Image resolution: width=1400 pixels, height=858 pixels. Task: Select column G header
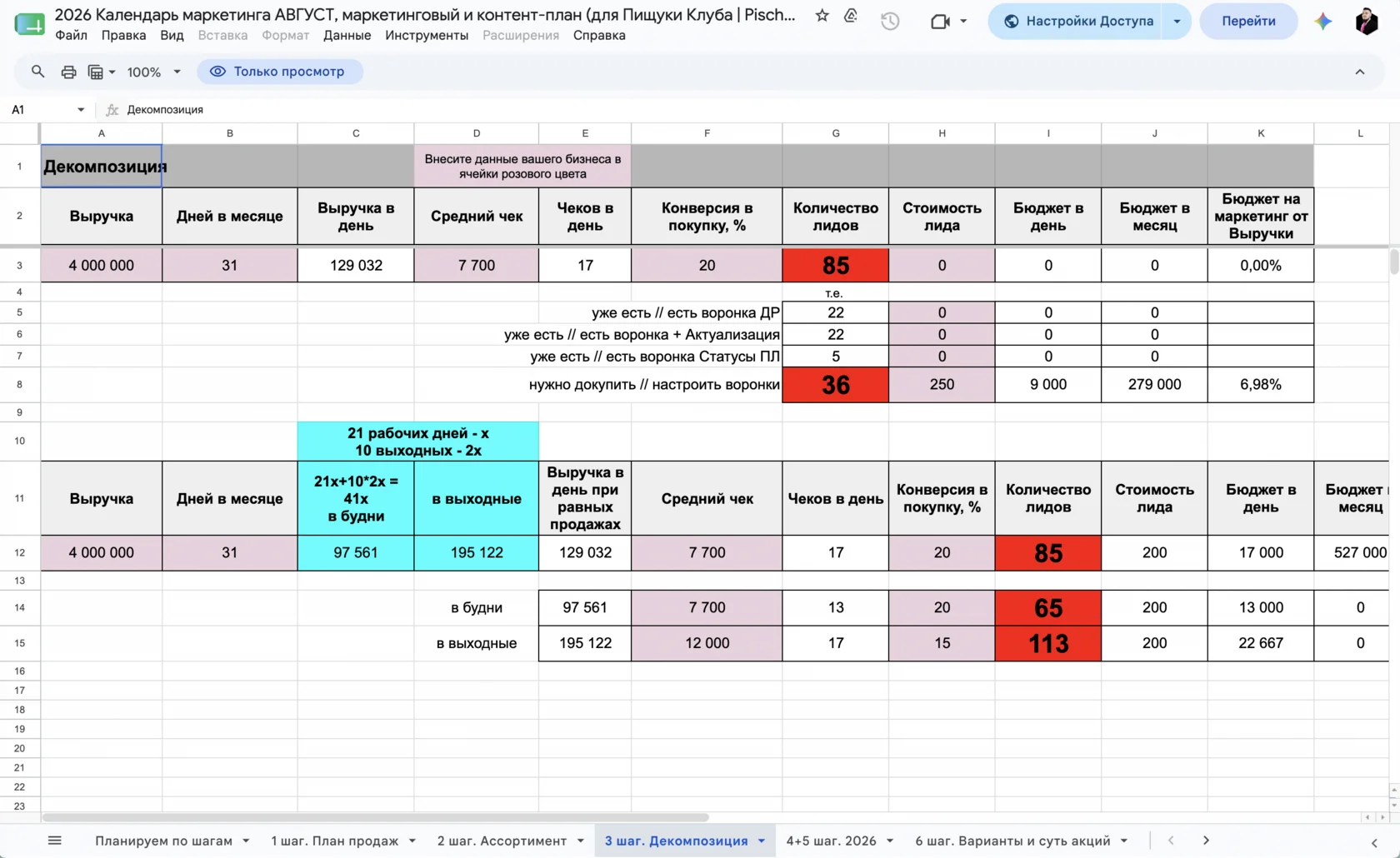point(836,133)
